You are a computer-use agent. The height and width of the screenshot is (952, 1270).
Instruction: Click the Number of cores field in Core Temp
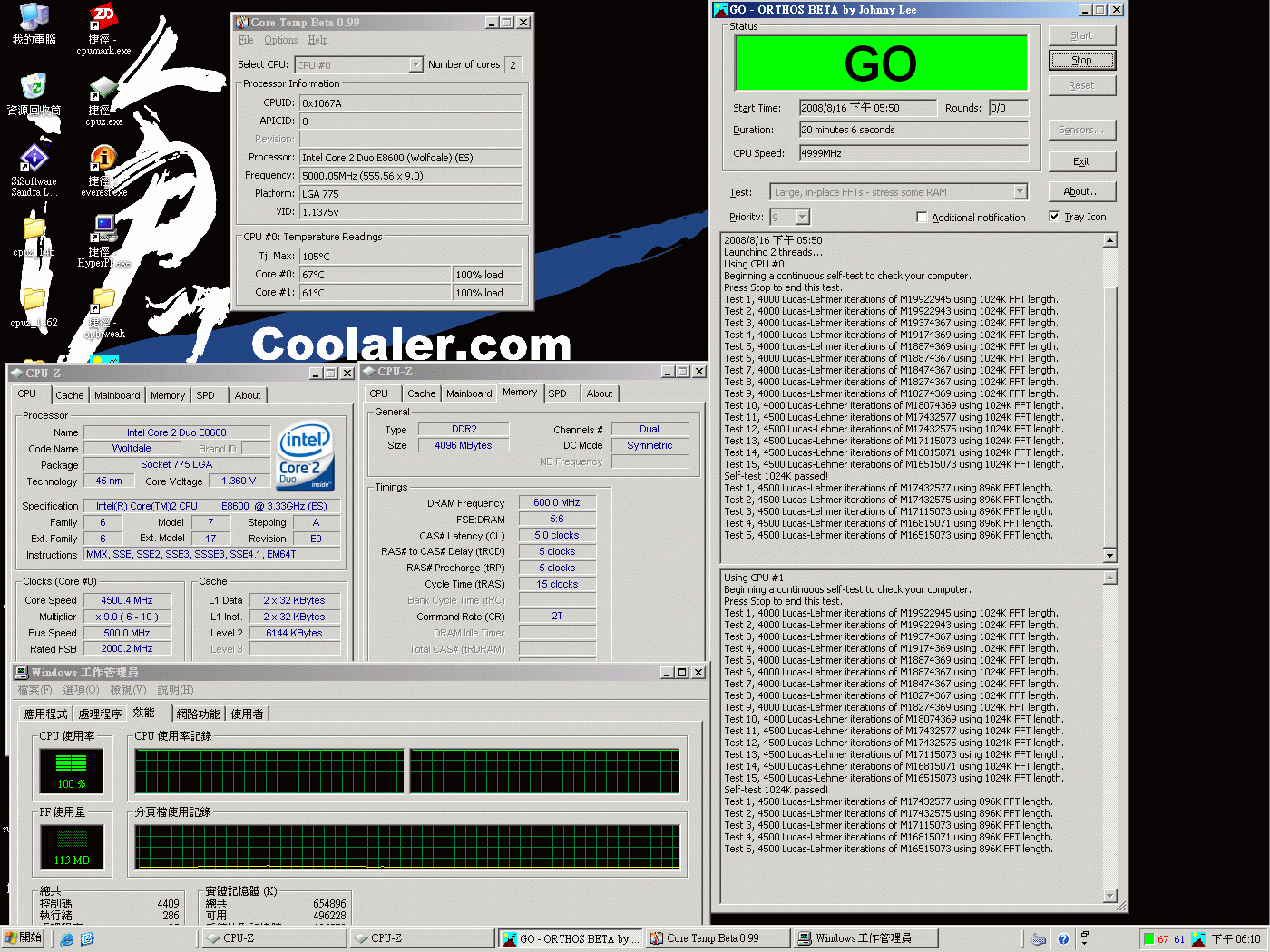513,65
